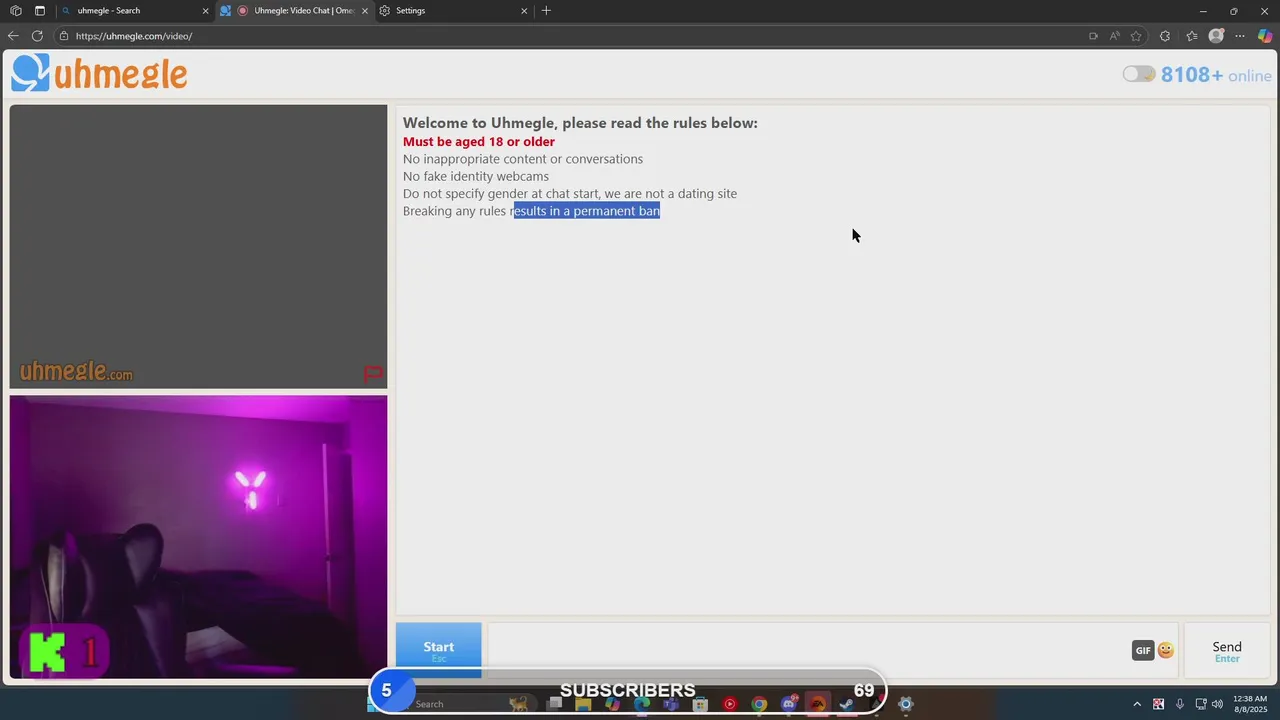
Task: Open the Copilot sidebar icon
Action: pyautogui.click(x=1265, y=36)
